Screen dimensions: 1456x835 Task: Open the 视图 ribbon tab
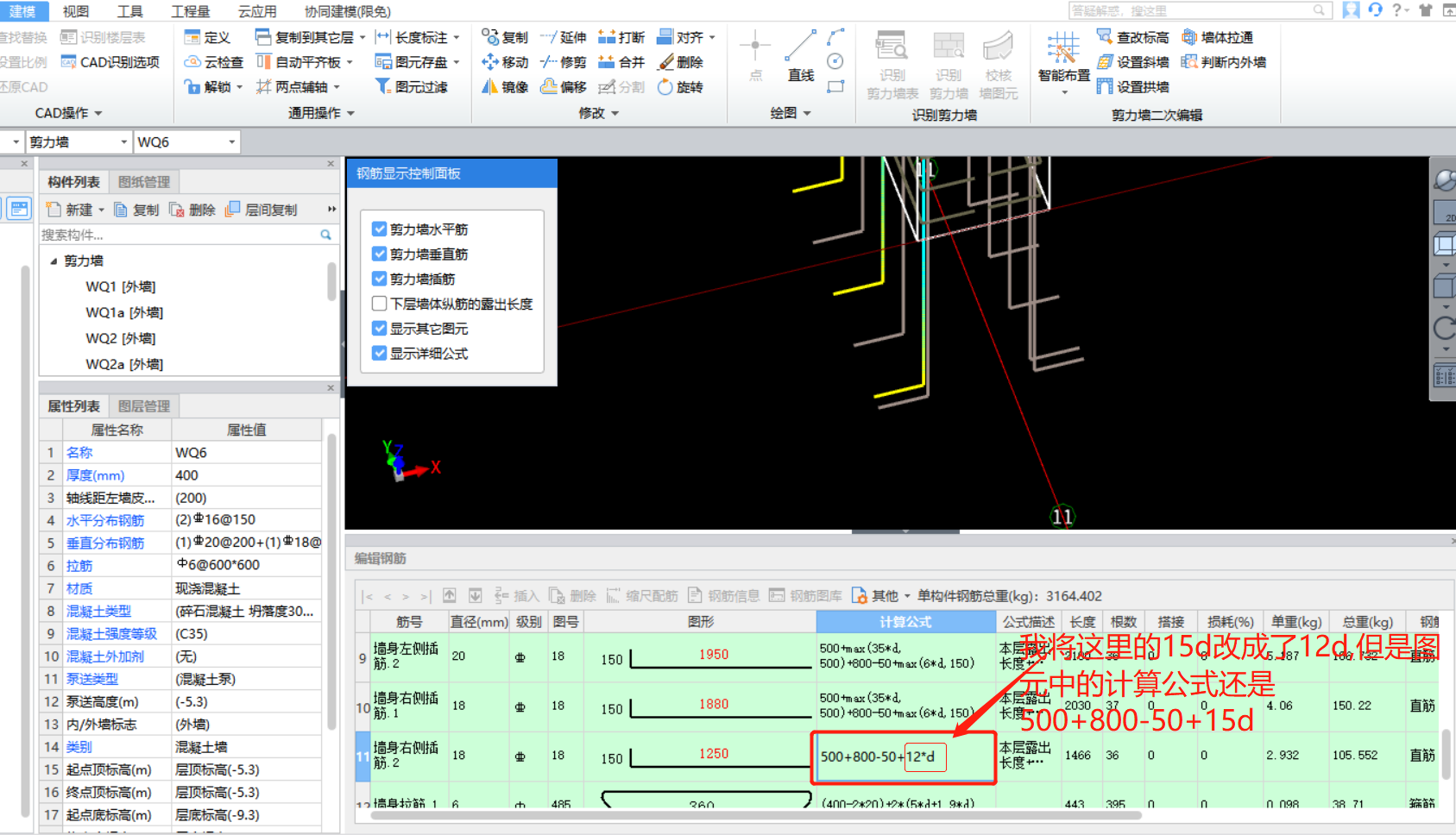tap(76, 11)
